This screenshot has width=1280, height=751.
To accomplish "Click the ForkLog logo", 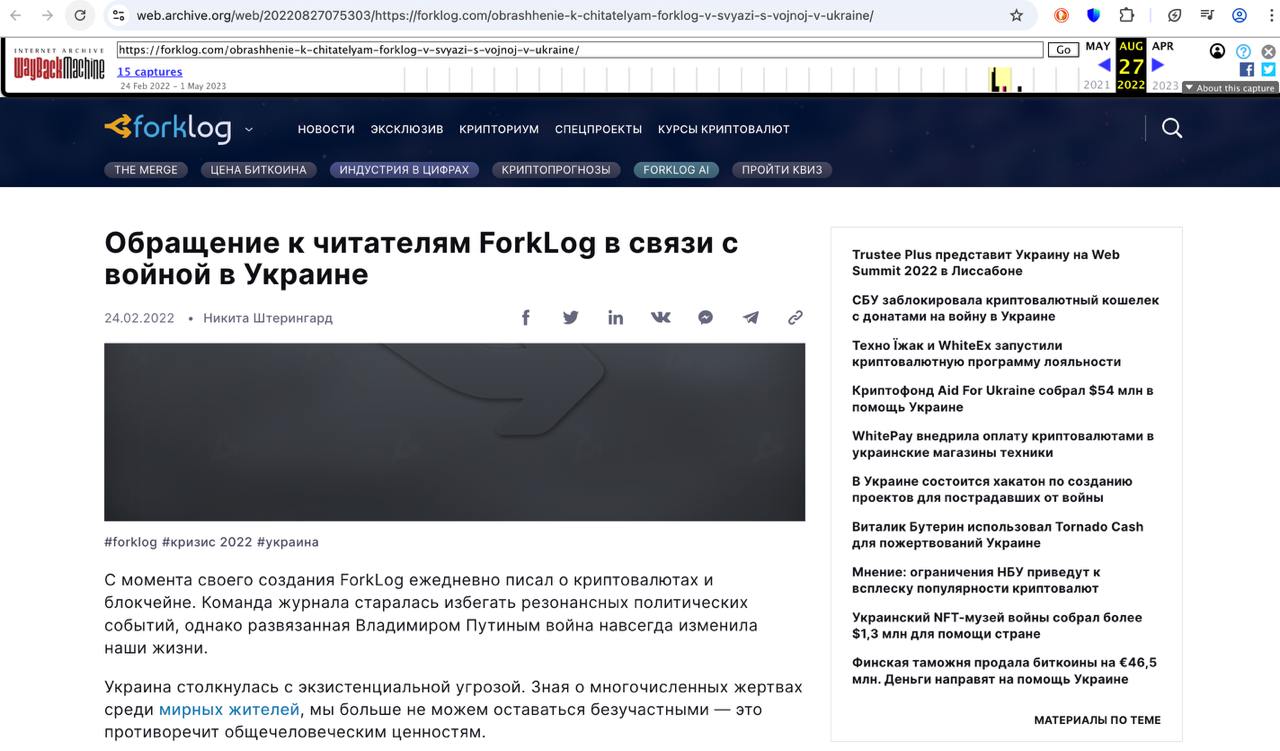I will click(168, 128).
